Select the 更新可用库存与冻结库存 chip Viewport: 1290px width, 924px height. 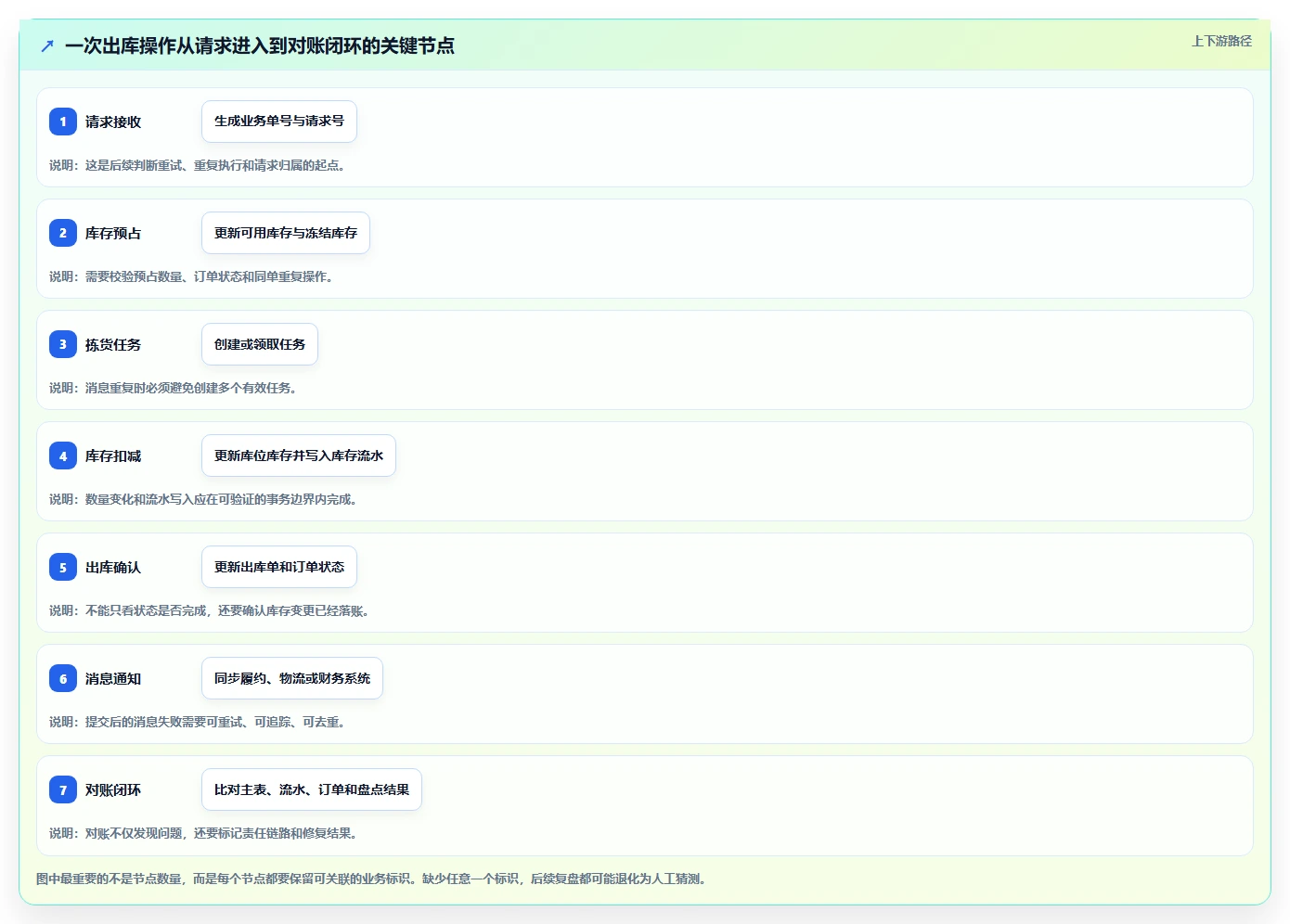(286, 233)
